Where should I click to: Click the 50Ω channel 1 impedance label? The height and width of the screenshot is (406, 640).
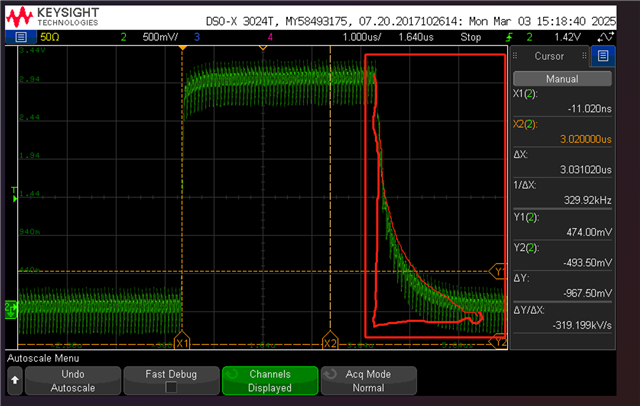[x=49, y=37]
